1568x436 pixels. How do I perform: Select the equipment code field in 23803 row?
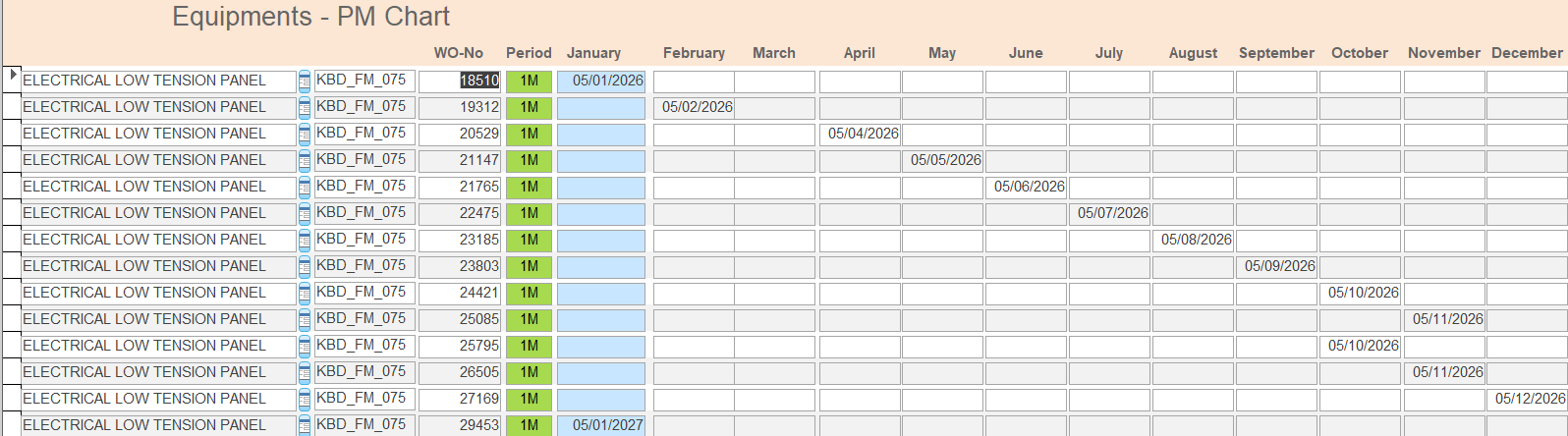point(364,266)
